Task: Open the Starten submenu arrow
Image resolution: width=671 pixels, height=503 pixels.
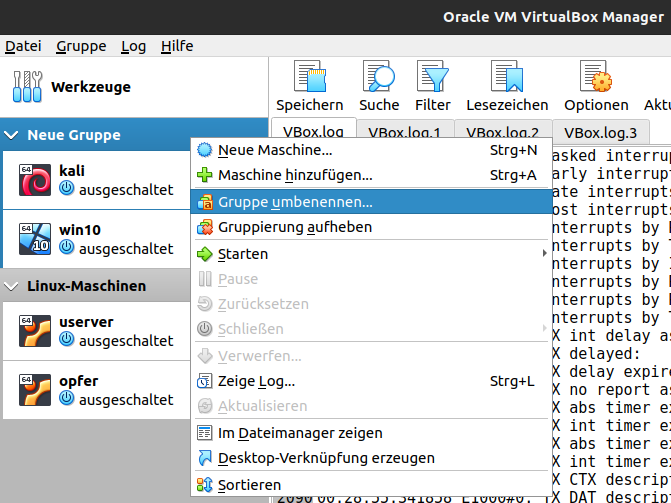Action: coord(544,253)
